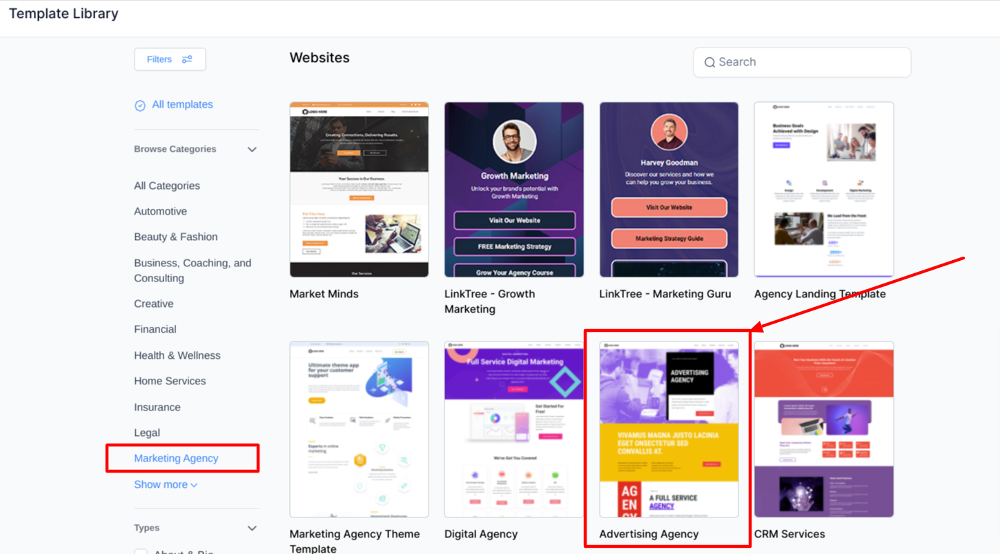The image size is (1000, 554).
Task: Select the Marketing Agency category
Action: 176,458
